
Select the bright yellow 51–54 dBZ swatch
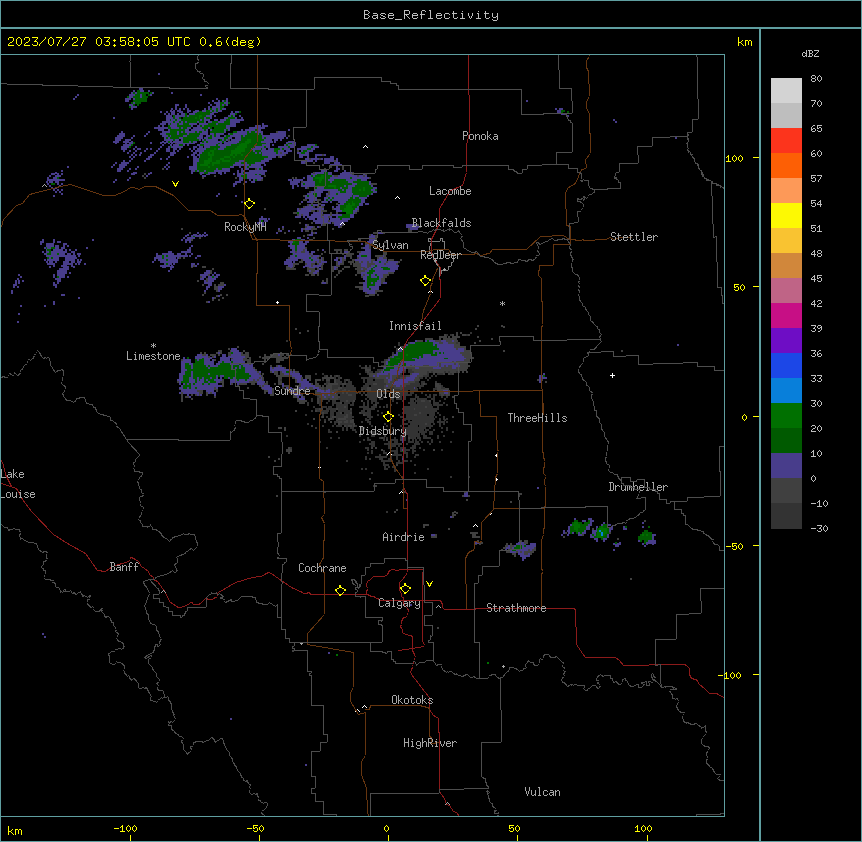tap(786, 215)
